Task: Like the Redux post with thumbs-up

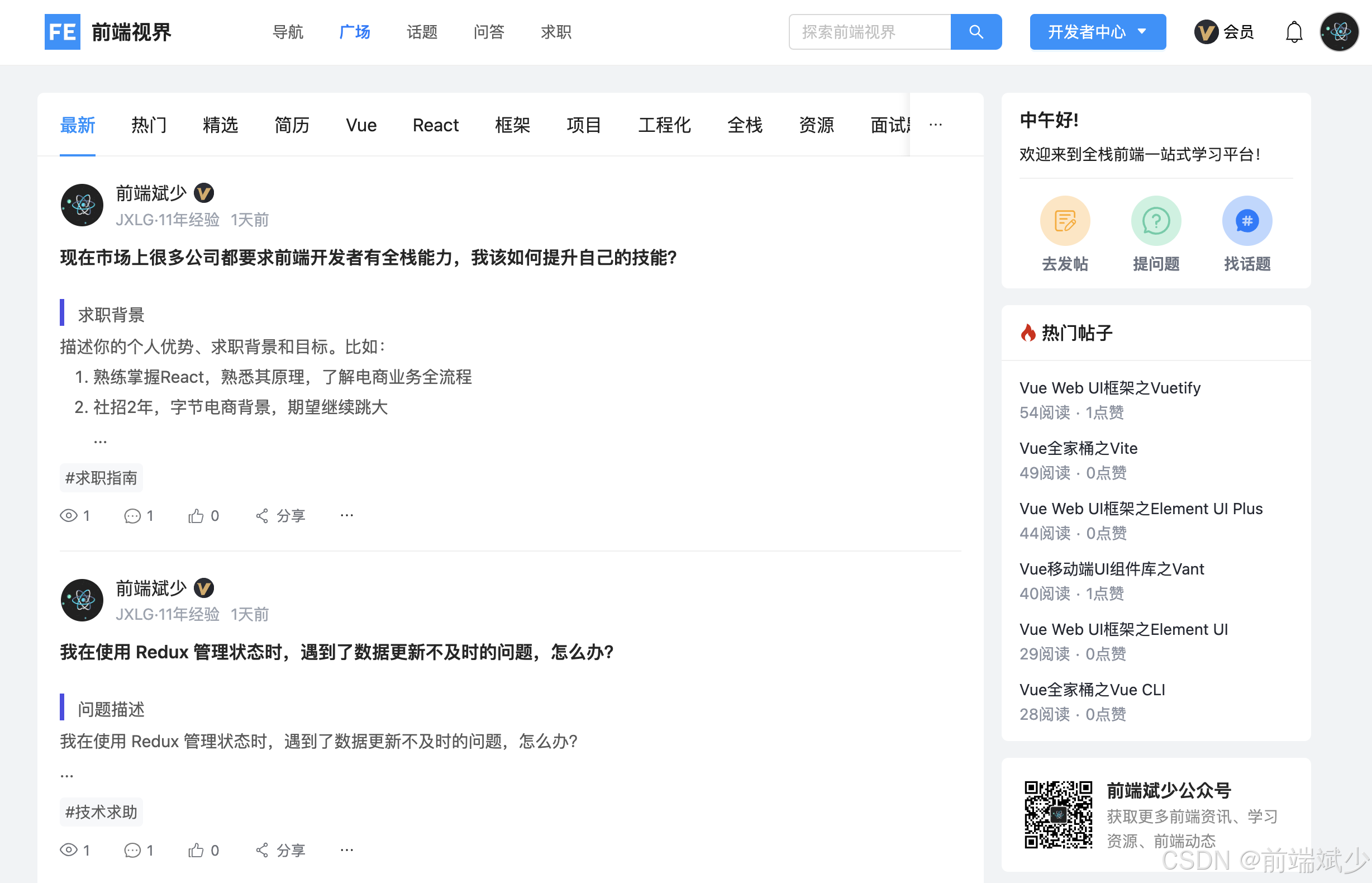Action: [196, 849]
